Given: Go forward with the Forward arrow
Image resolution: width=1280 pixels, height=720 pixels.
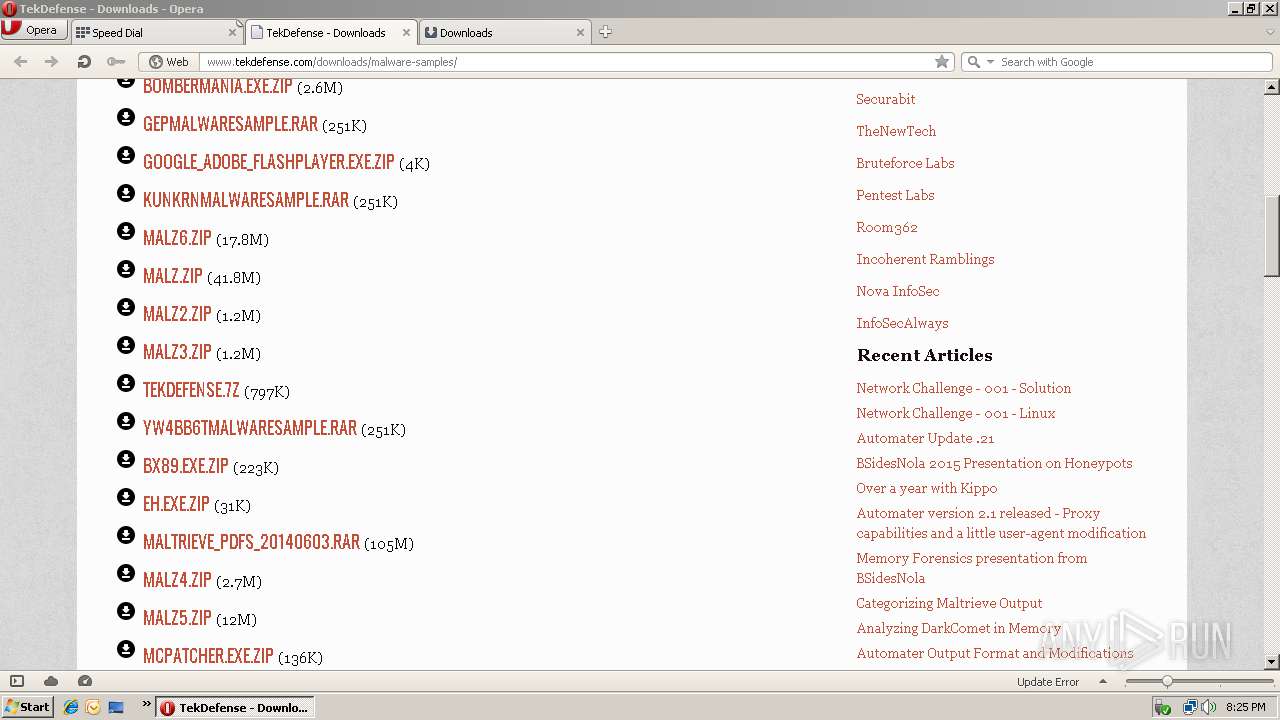Looking at the screenshot, I should (x=52, y=62).
